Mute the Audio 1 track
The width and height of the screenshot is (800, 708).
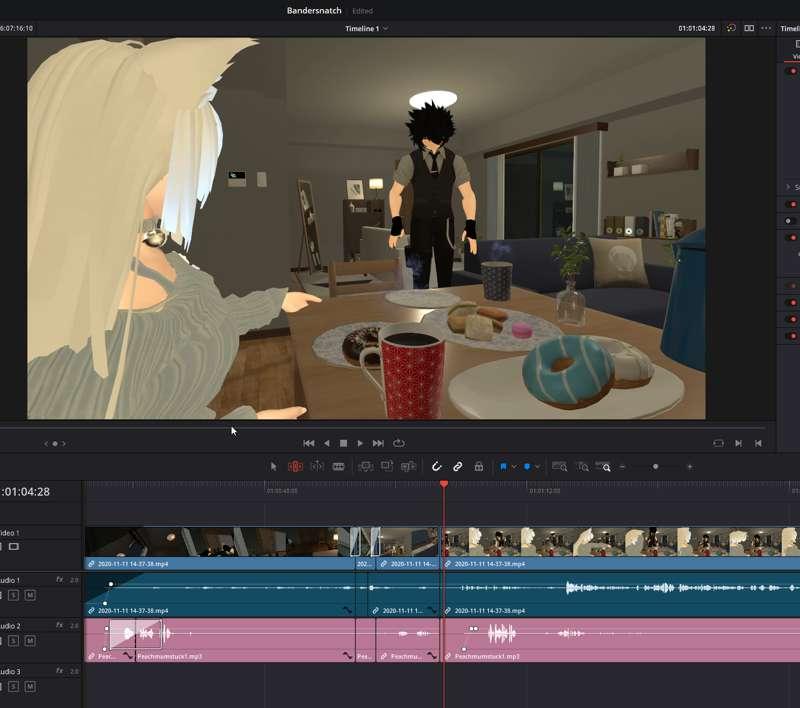(x=30, y=595)
